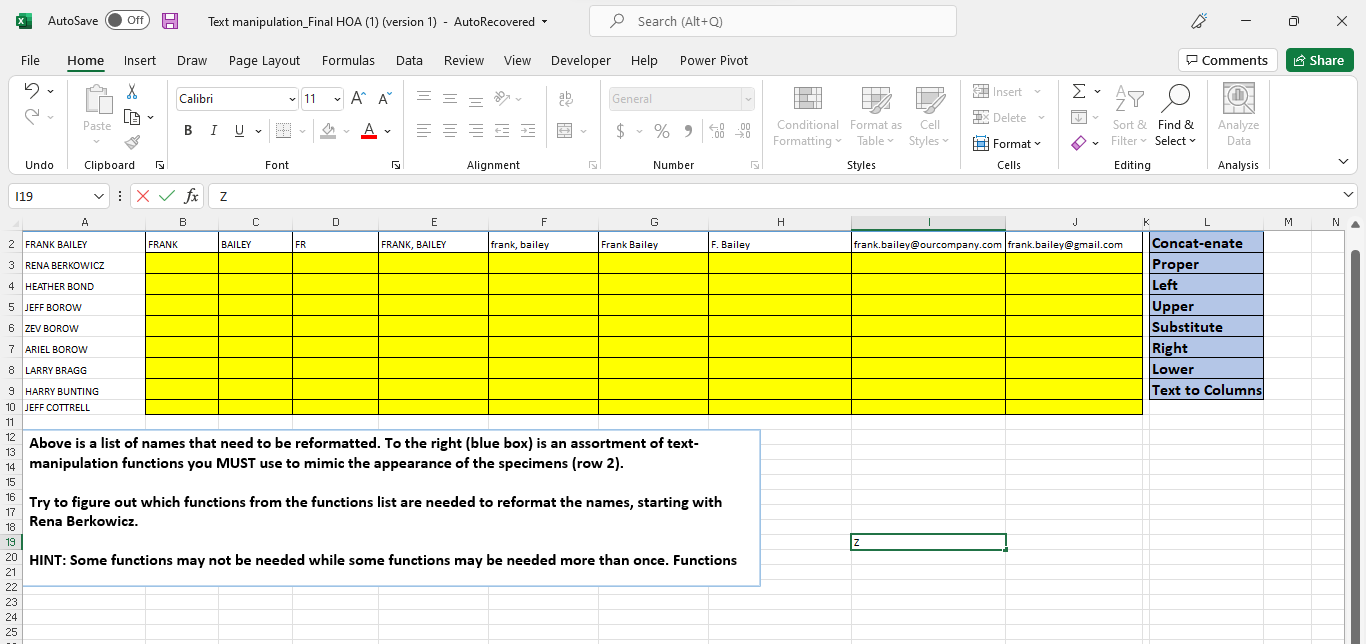Switch to the Formulas tab
The image size is (1366, 644).
(348, 60)
